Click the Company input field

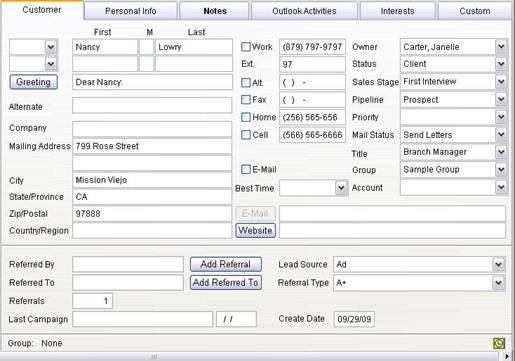152,129
